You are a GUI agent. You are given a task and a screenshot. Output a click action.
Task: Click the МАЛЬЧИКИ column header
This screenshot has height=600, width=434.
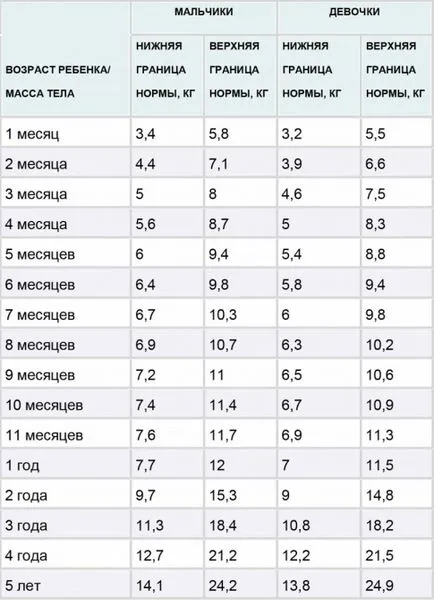click(x=204, y=12)
